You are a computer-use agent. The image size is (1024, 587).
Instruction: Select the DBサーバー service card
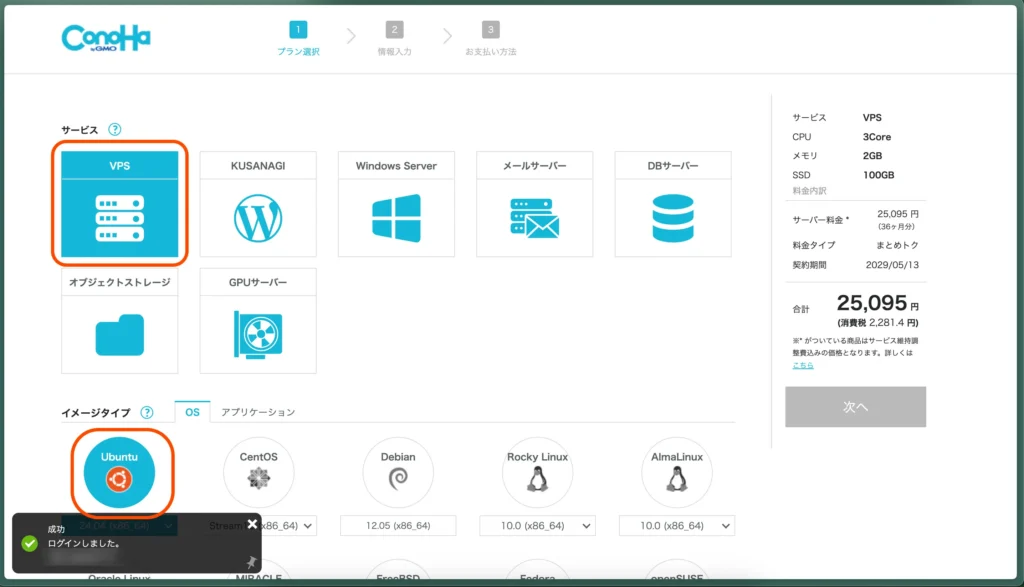click(x=673, y=204)
